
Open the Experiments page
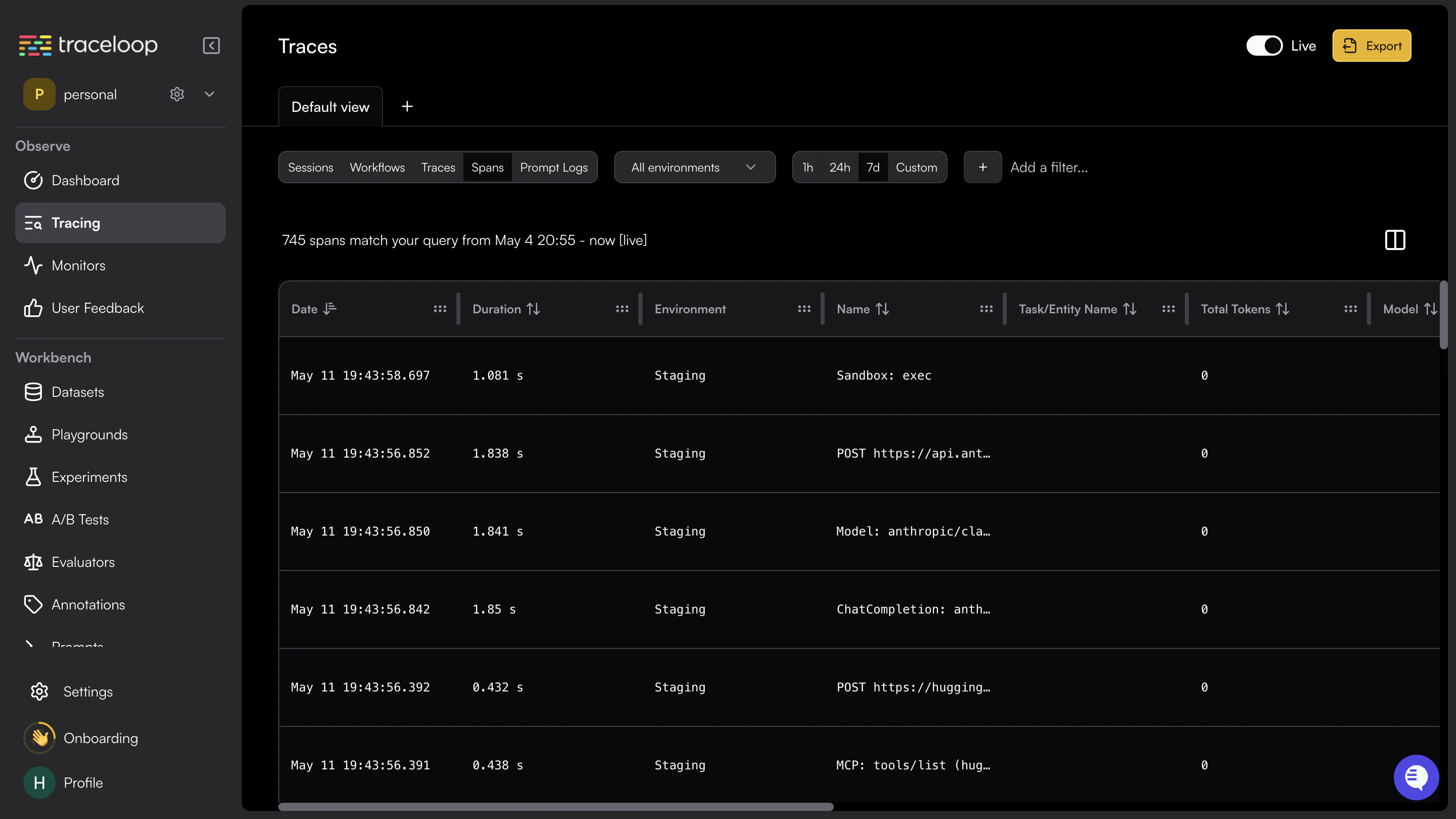click(120, 477)
